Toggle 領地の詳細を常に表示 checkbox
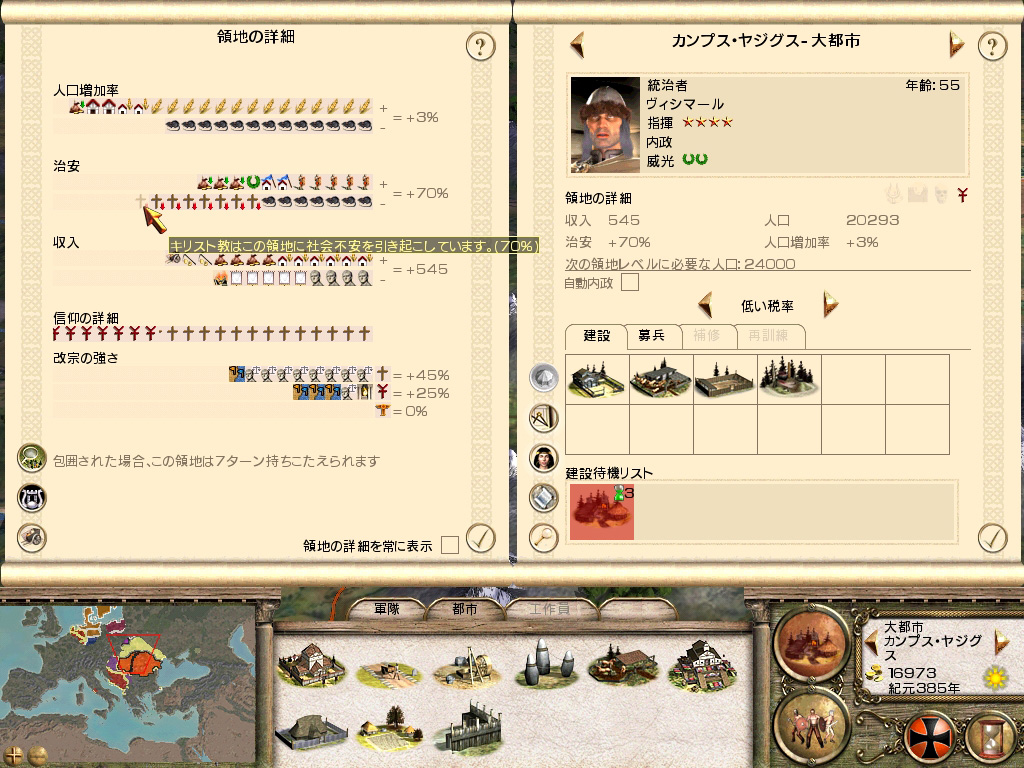The width and height of the screenshot is (1024, 768). (450, 545)
